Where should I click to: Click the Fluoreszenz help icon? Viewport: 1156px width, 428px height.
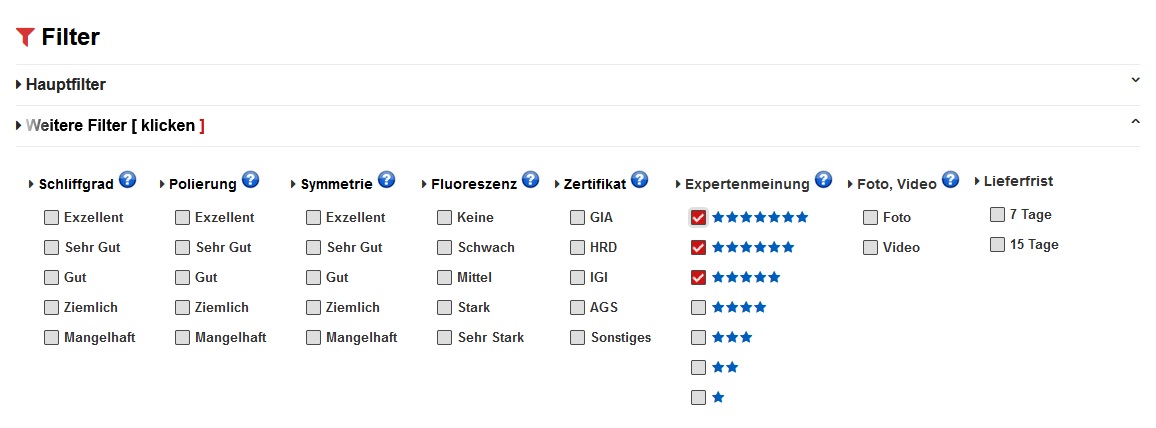(x=530, y=180)
